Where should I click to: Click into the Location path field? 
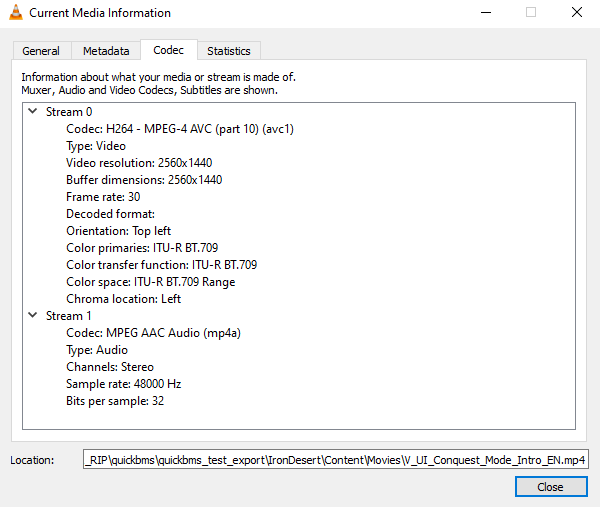tap(336, 460)
